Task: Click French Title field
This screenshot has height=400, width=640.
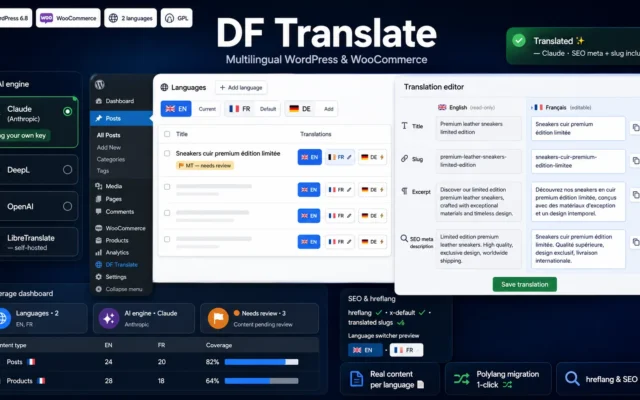Action: (578, 128)
